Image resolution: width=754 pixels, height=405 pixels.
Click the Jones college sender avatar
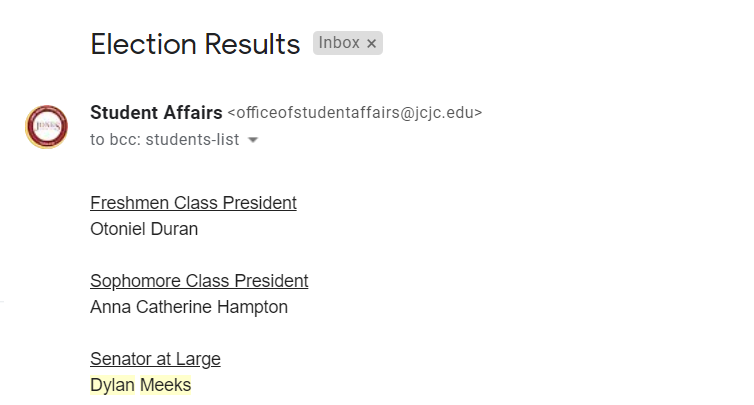coord(47,127)
